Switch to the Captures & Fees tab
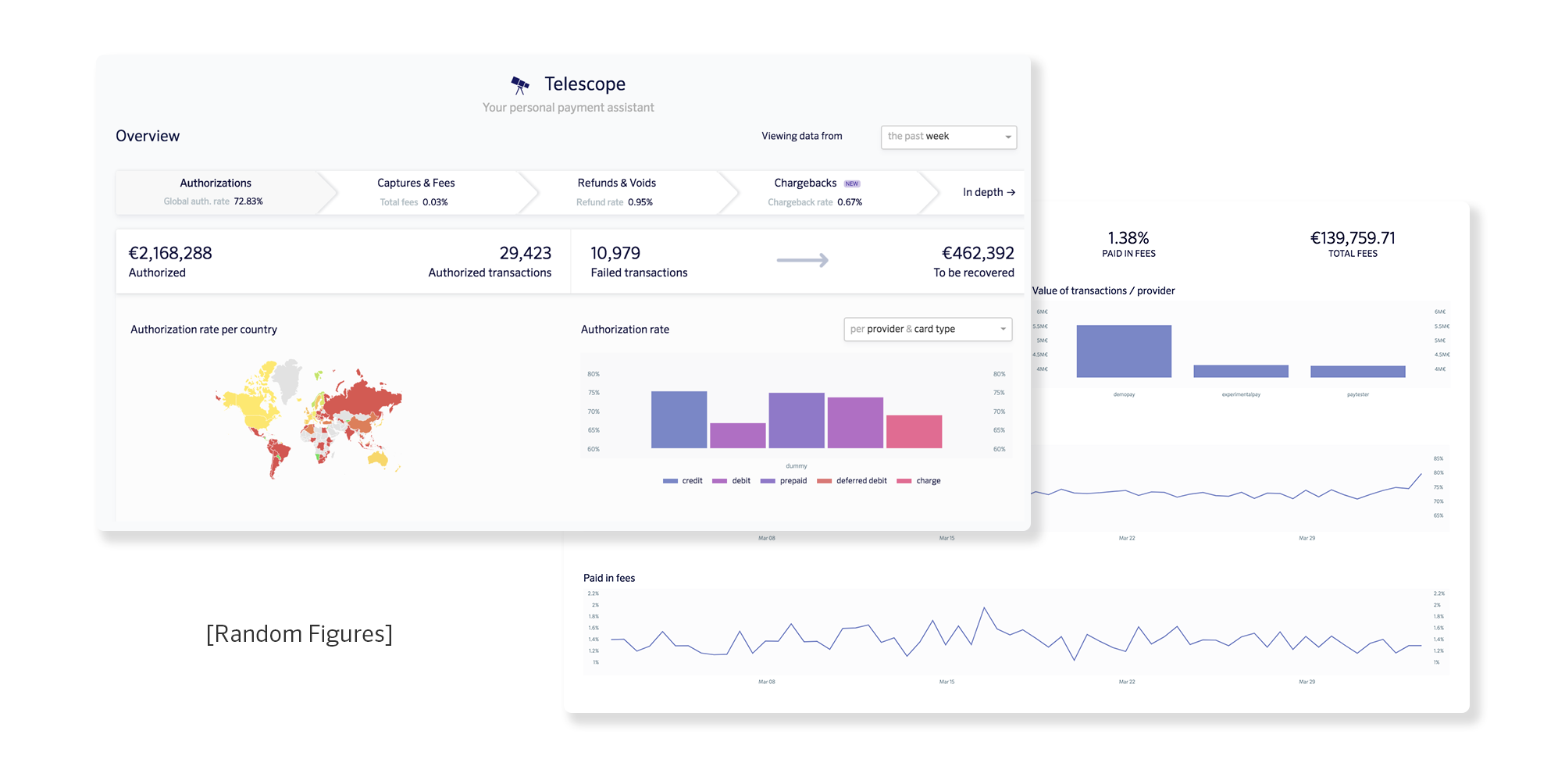The height and width of the screenshot is (784, 1565). coord(415,192)
